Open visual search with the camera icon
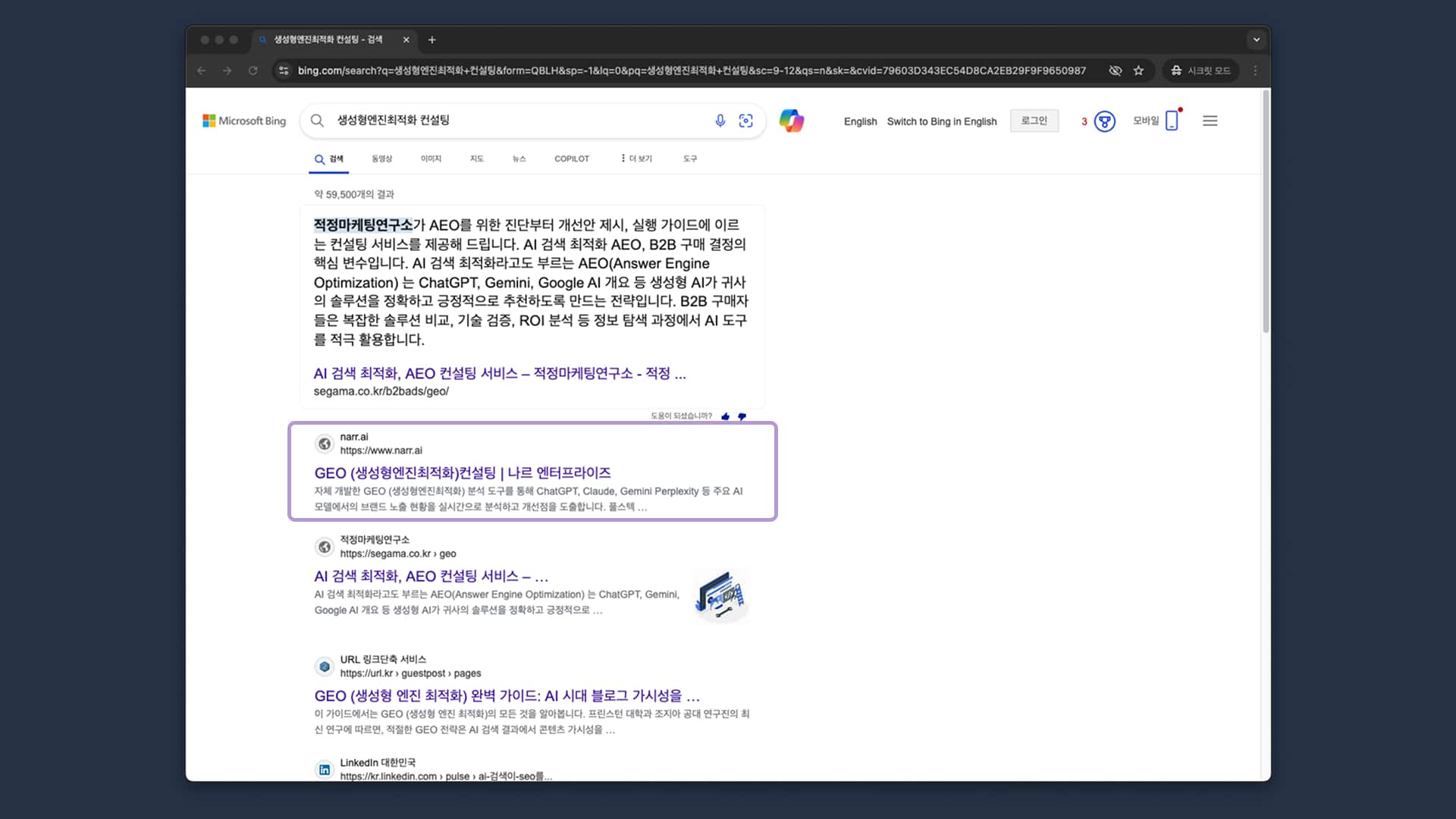This screenshot has width=1456, height=819. point(746,120)
